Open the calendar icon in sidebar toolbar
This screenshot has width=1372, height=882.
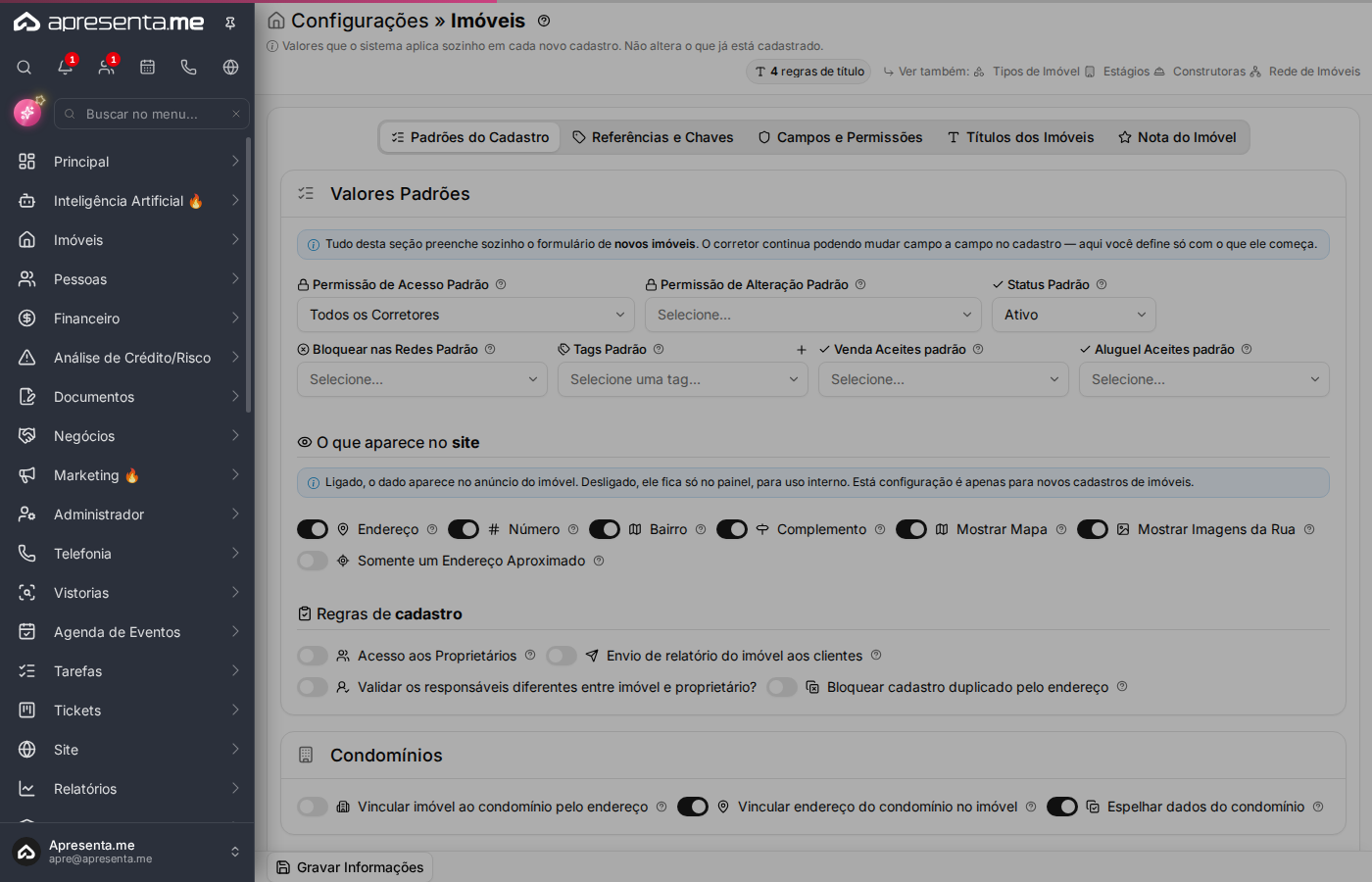point(148,68)
